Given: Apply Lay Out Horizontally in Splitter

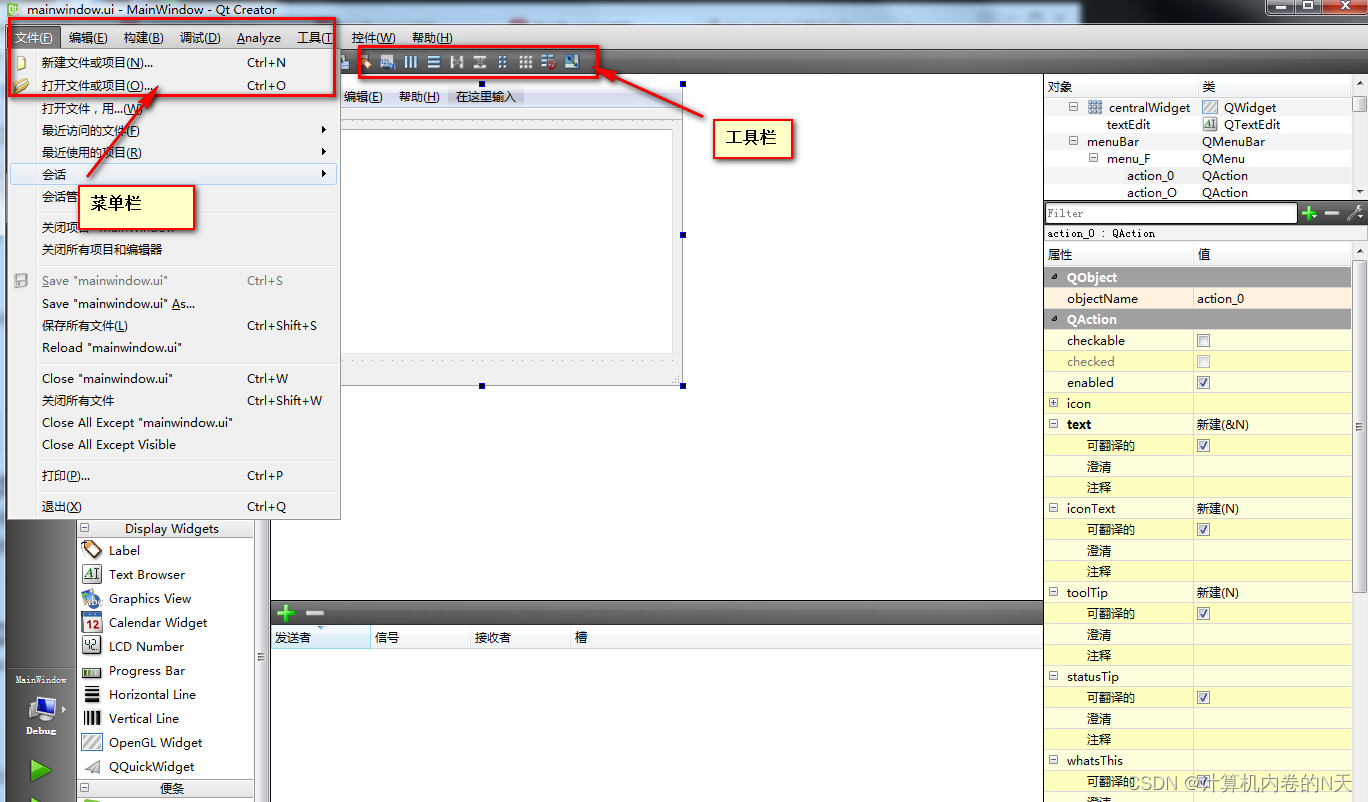Looking at the screenshot, I should pos(457,62).
